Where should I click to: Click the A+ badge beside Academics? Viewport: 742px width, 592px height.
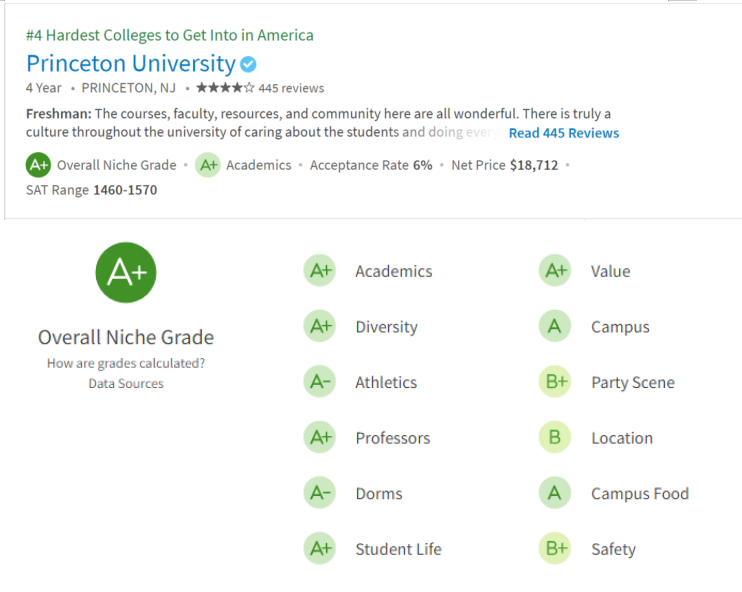[x=320, y=271]
